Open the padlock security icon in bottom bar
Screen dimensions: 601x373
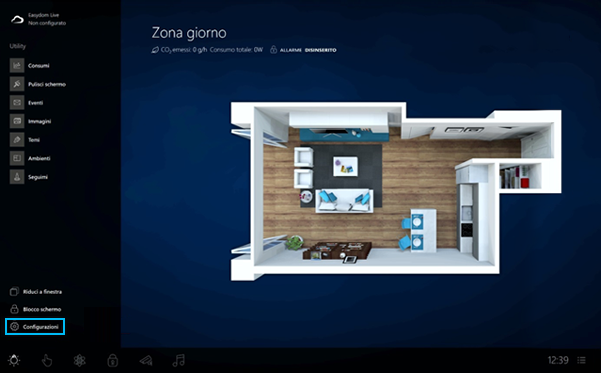point(113,360)
